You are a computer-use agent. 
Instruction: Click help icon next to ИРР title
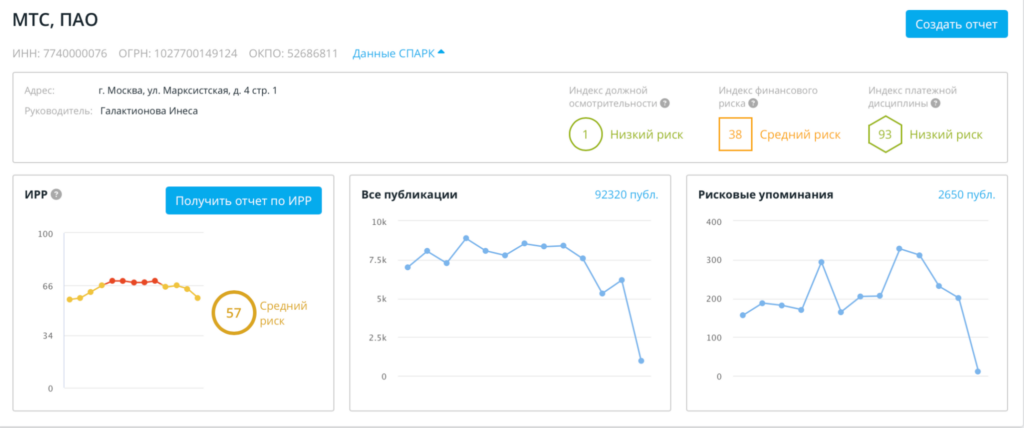[57, 194]
